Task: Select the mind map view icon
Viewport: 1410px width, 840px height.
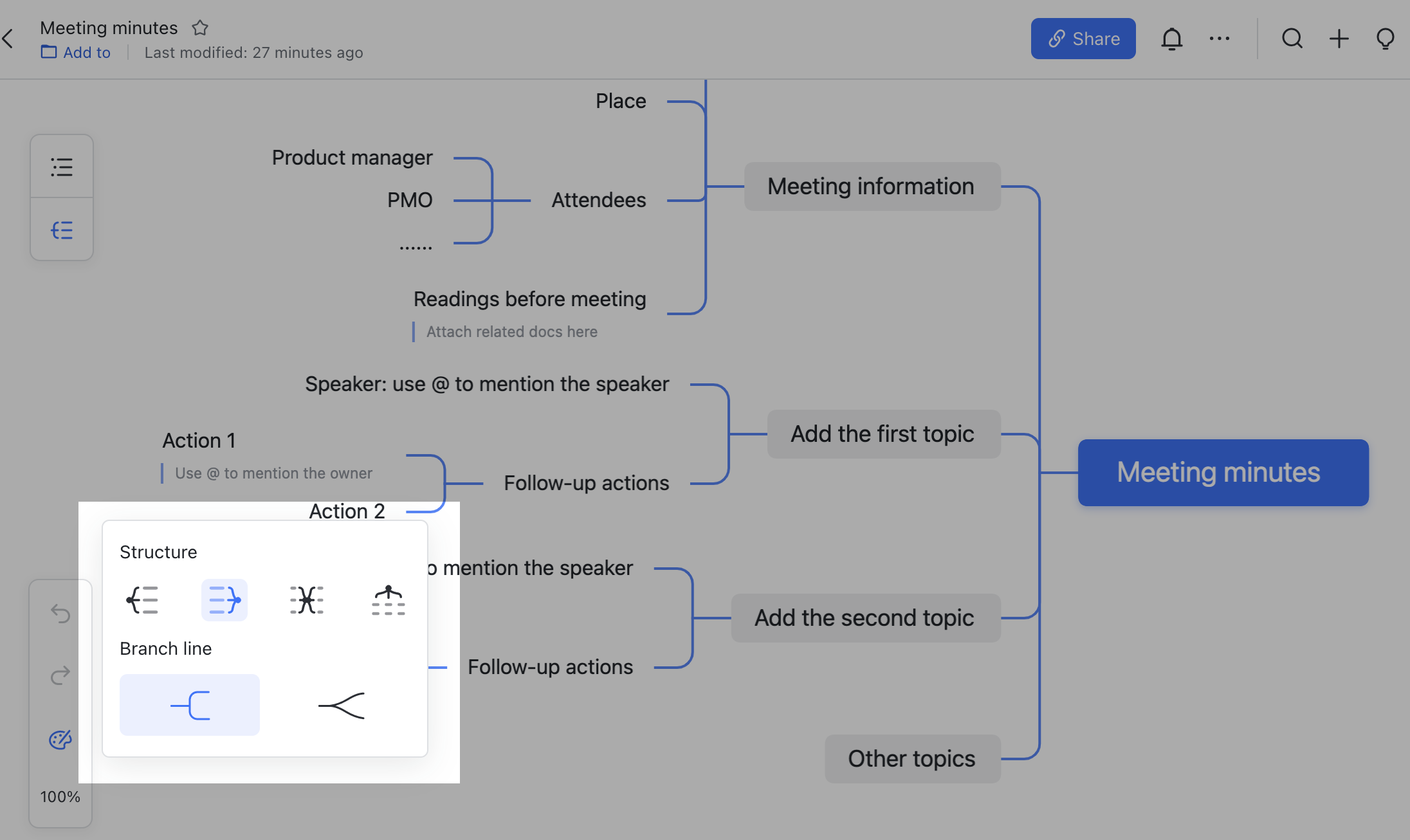Action: [x=61, y=230]
